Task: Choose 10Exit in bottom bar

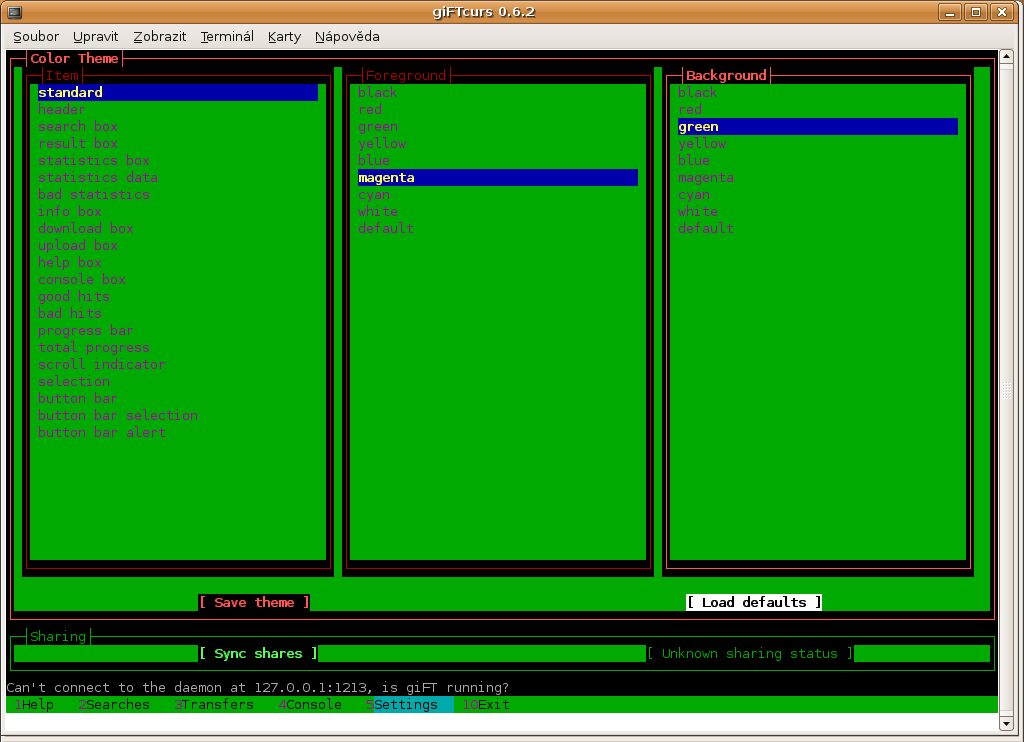Action: (486, 705)
